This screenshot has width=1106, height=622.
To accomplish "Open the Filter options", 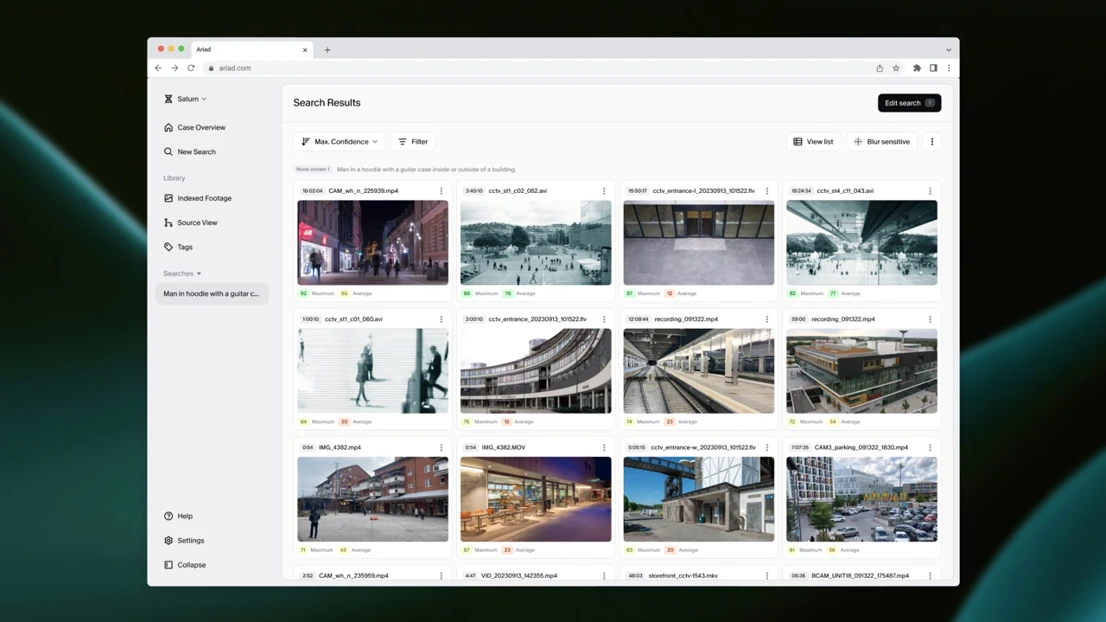I will click(413, 142).
